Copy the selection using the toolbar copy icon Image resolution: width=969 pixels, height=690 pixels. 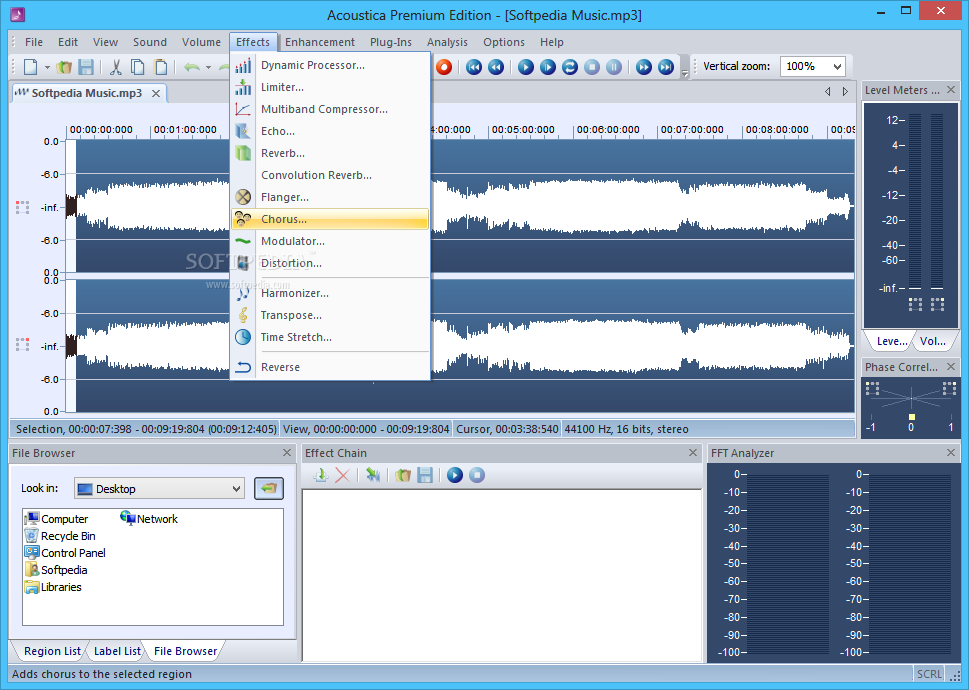[x=138, y=67]
